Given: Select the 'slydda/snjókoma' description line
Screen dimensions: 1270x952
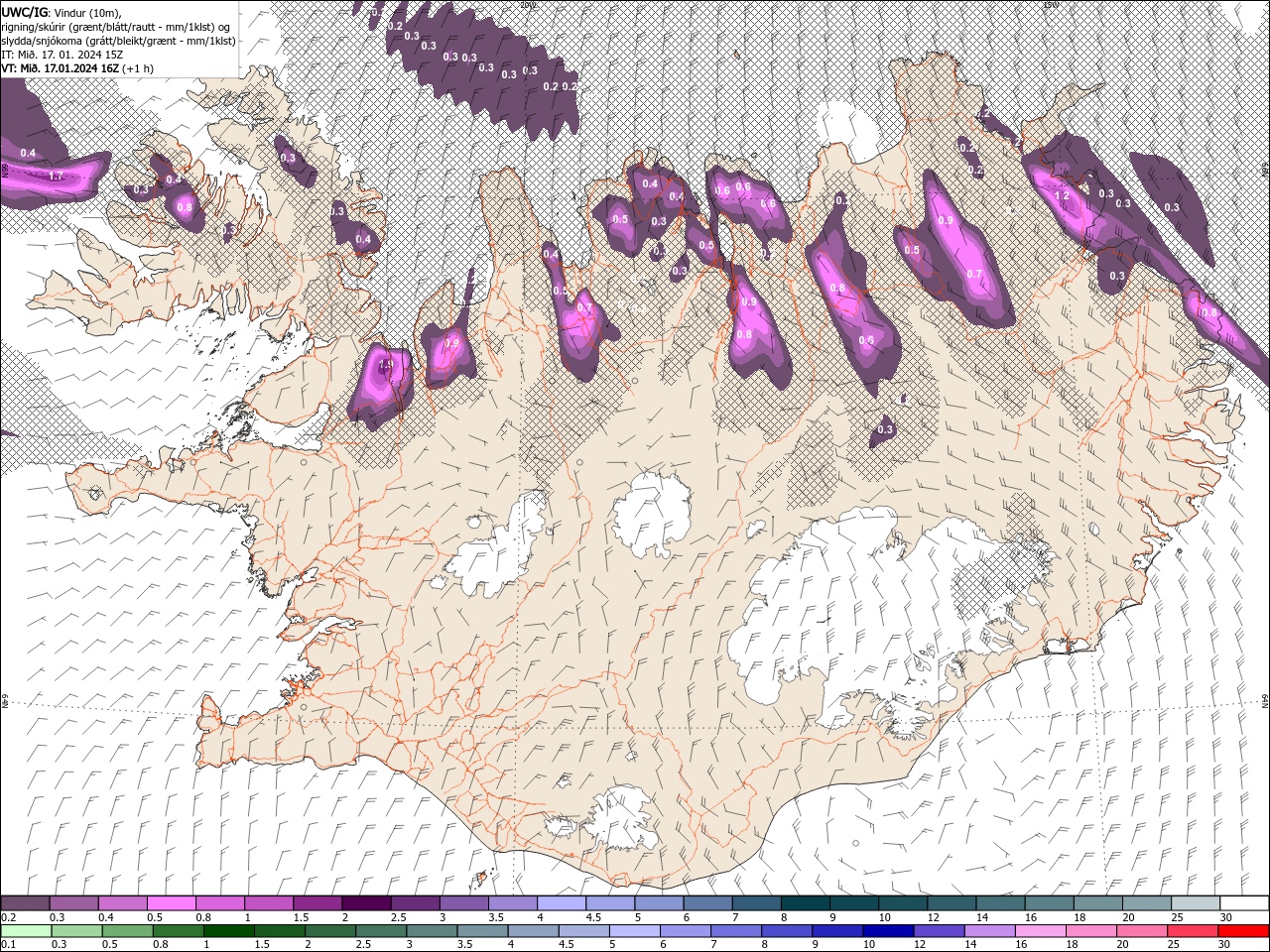Looking at the screenshot, I should pos(118,41).
